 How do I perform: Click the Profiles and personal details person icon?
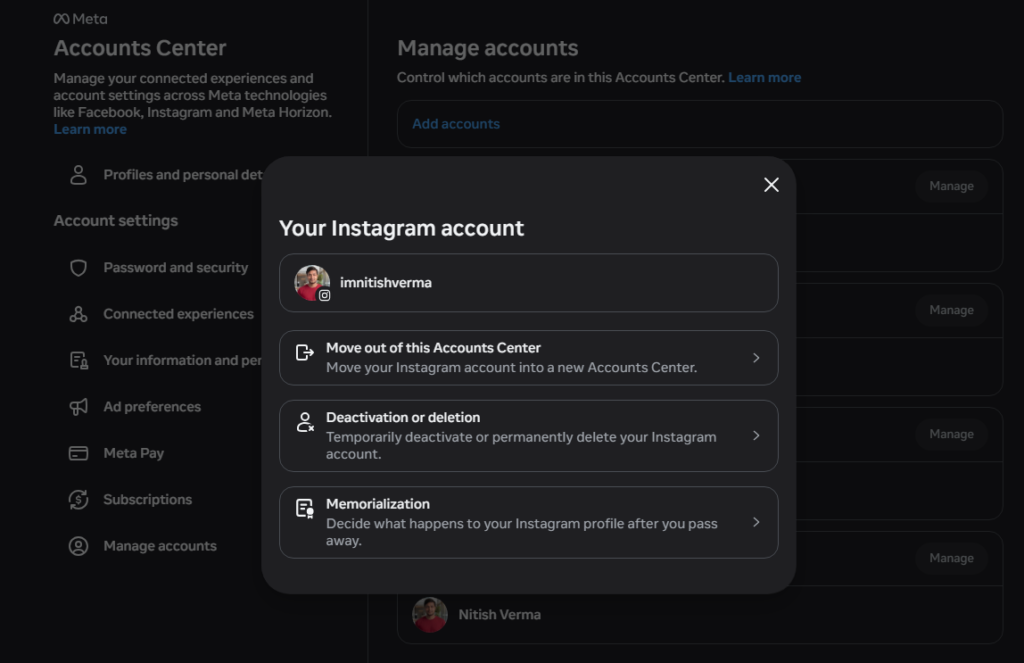pos(78,175)
